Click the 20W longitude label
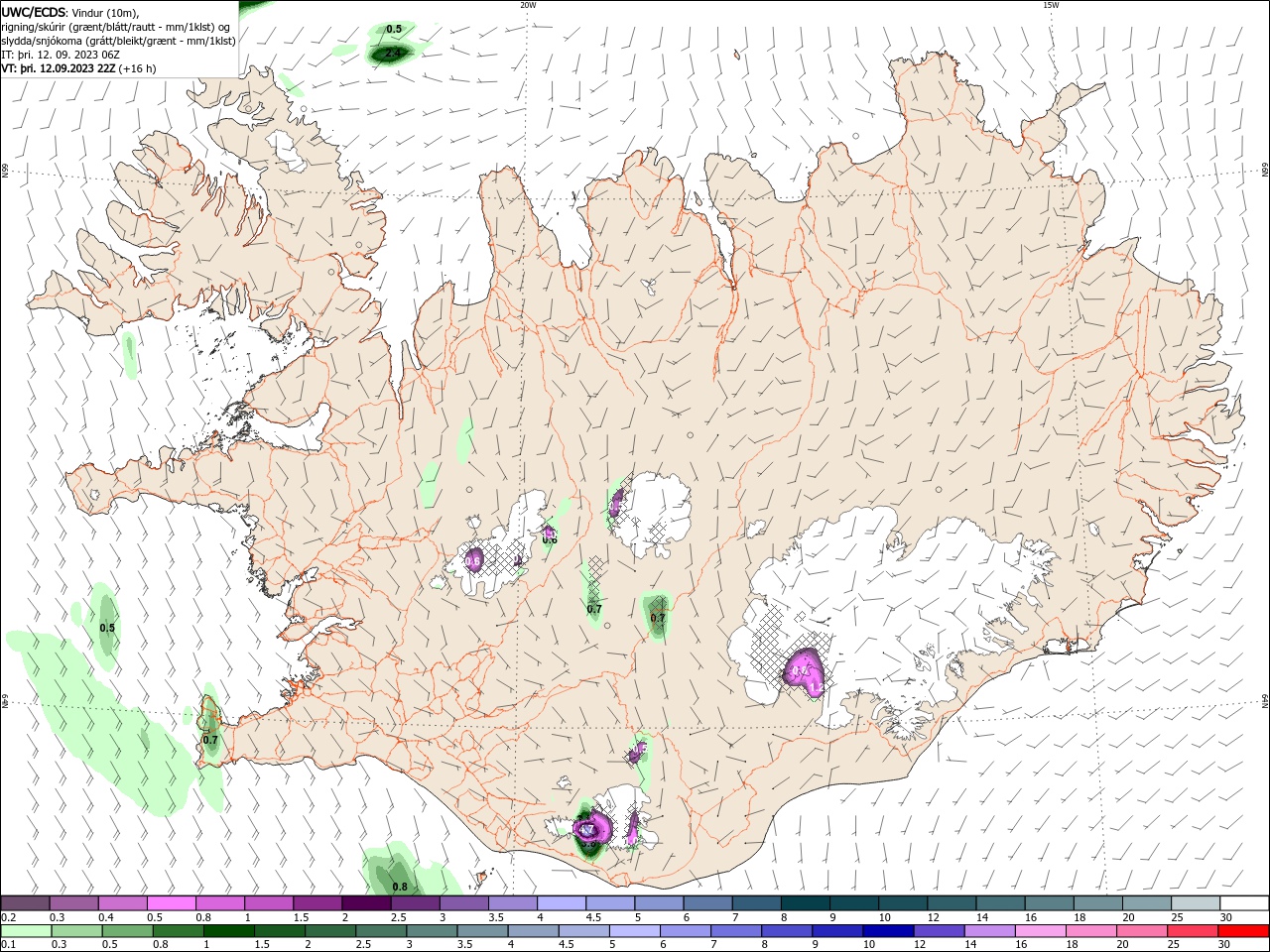Image resolution: width=1270 pixels, height=952 pixels. tap(528, 5)
